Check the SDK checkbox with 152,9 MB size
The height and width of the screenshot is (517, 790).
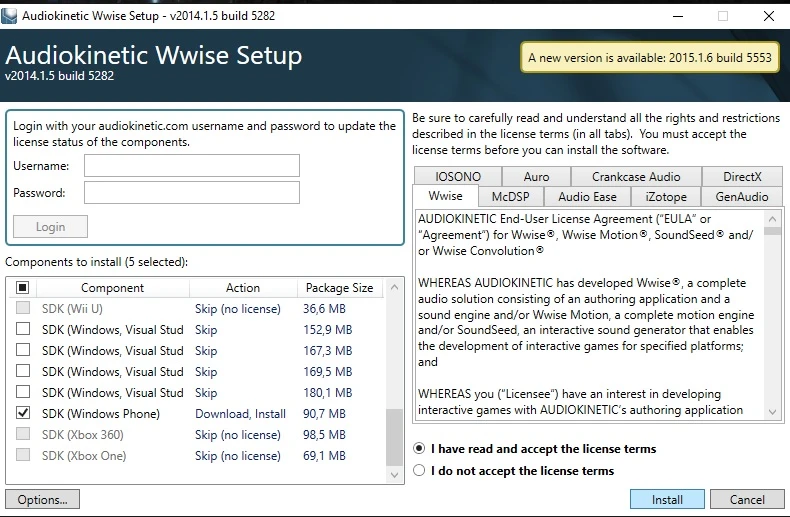point(23,330)
